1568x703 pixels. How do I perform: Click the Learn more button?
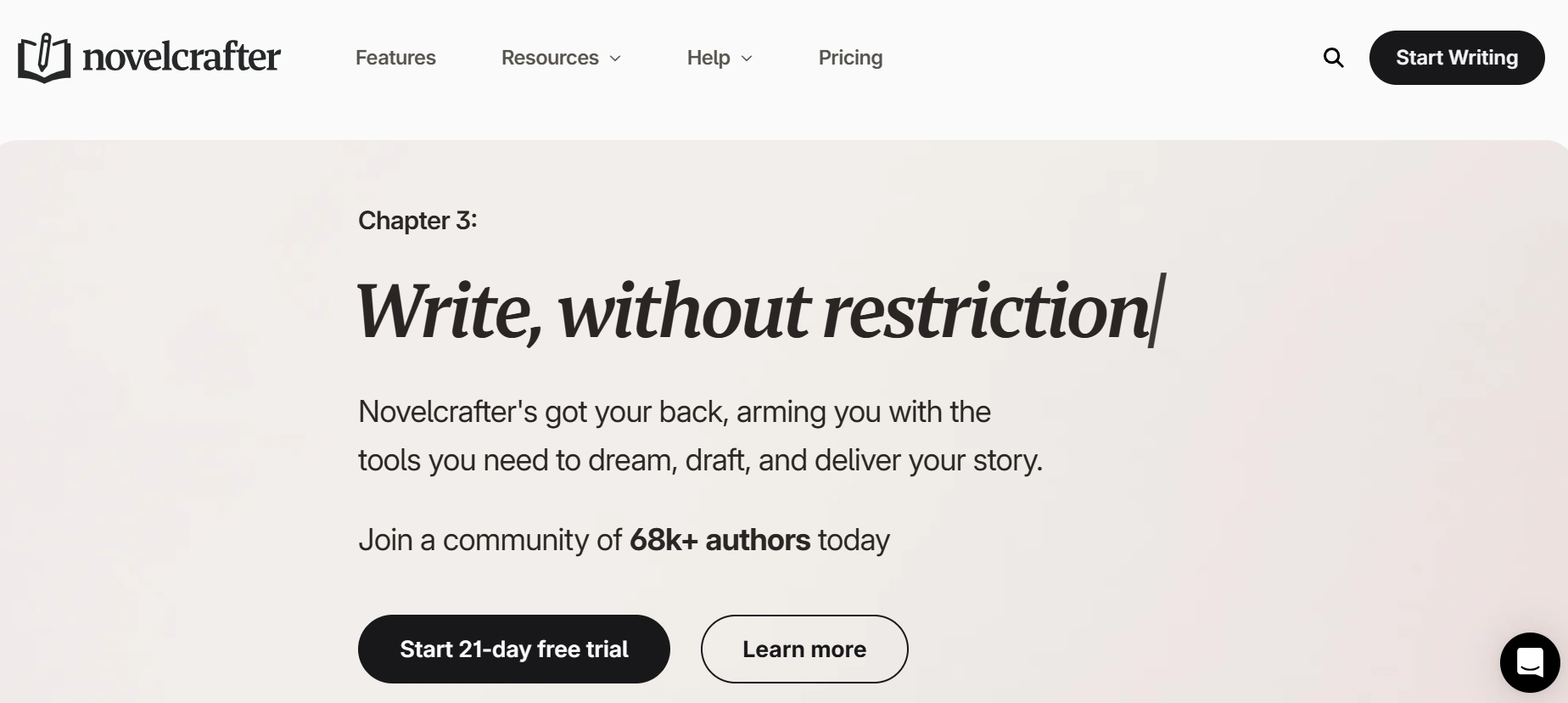(804, 649)
